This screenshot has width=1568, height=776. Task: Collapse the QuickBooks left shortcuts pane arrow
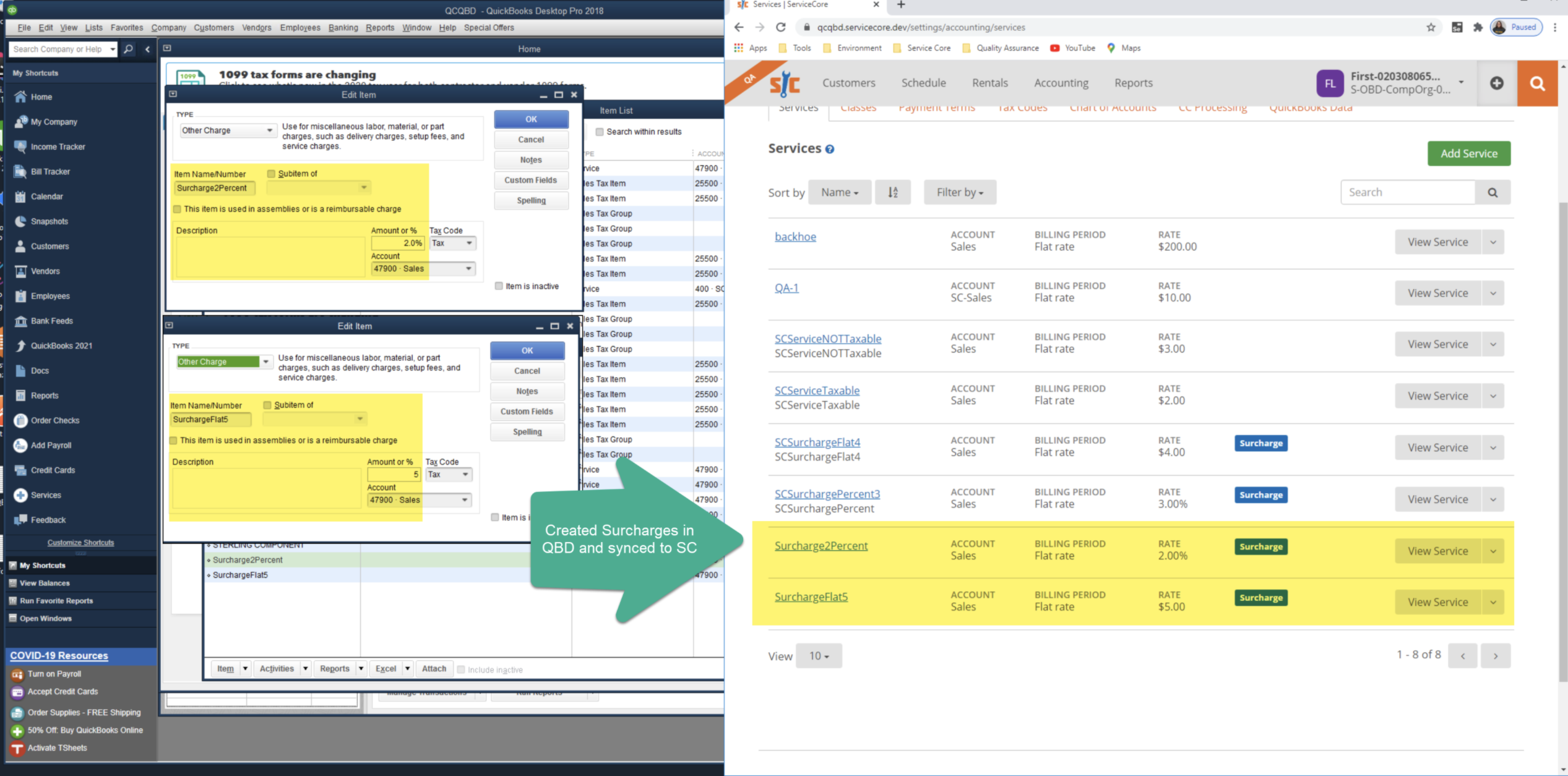[147, 49]
